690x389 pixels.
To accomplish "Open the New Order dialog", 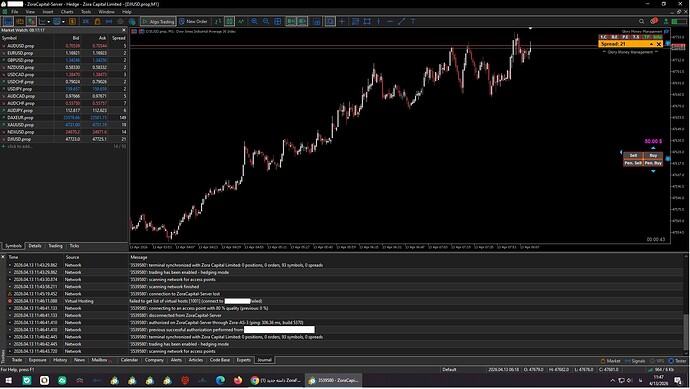I will coord(193,21).
